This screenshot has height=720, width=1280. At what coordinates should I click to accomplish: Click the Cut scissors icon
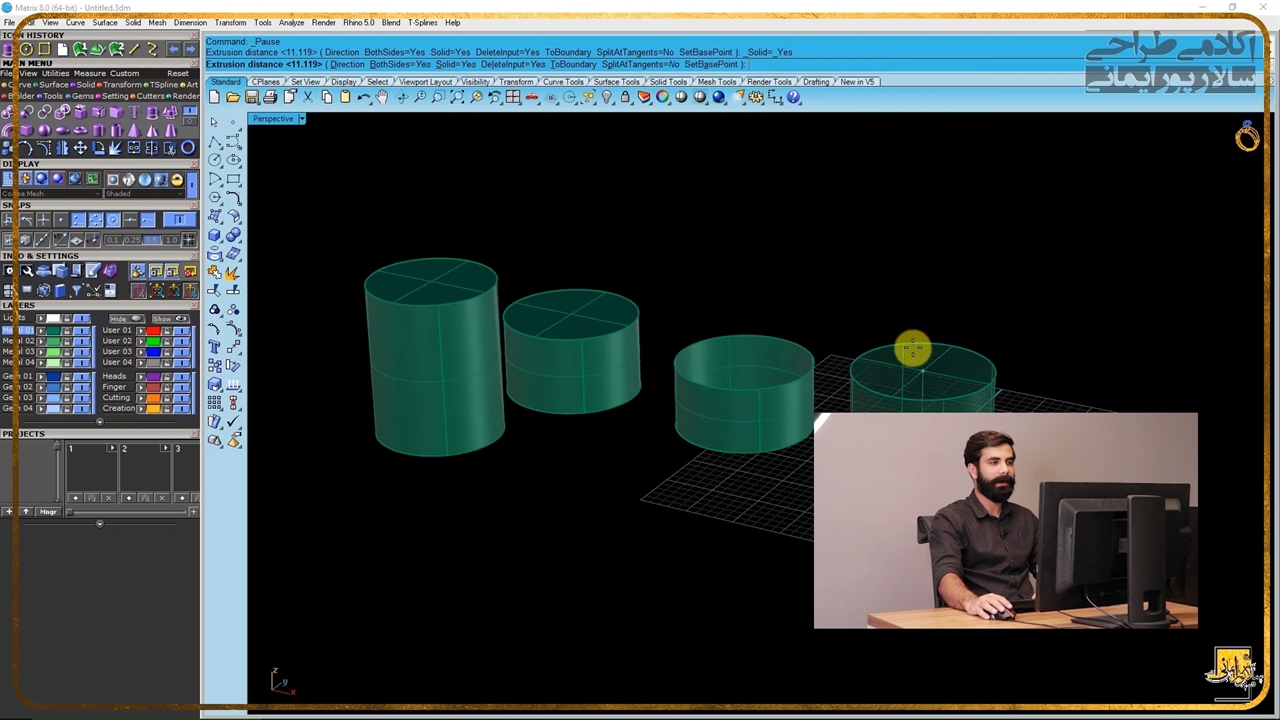308,97
